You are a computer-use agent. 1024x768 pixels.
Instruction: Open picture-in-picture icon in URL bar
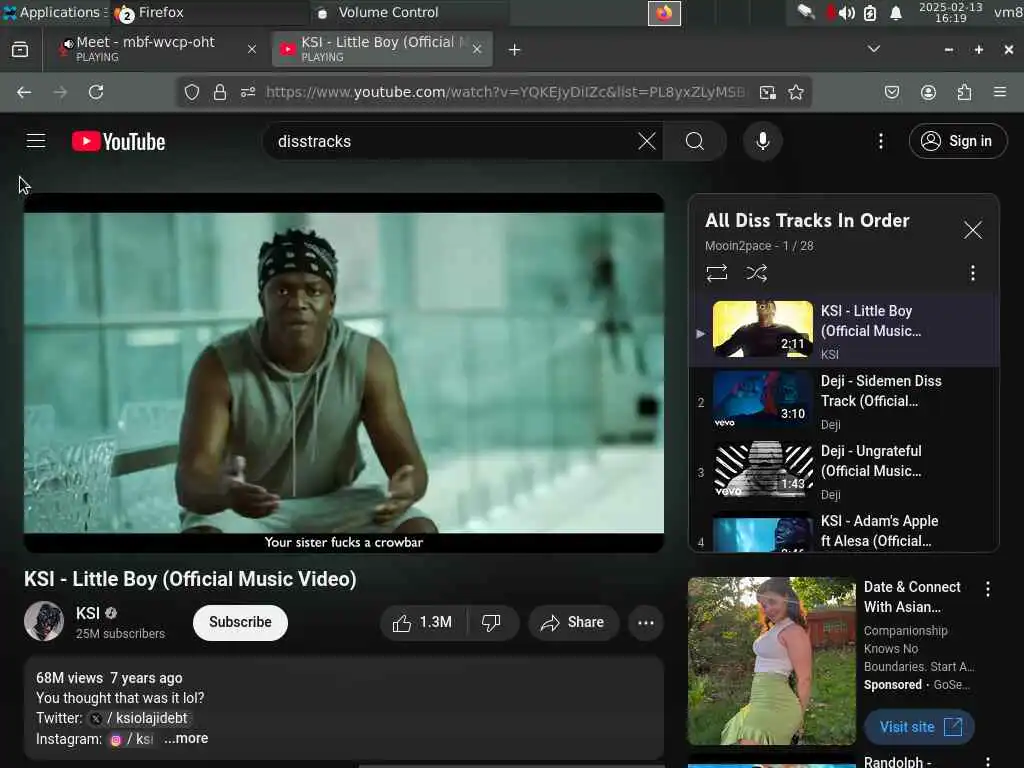point(768,92)
